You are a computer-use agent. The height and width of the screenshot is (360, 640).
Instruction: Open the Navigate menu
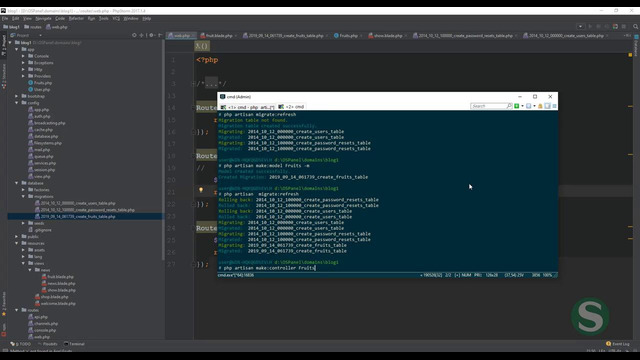(x=43, y=18)
